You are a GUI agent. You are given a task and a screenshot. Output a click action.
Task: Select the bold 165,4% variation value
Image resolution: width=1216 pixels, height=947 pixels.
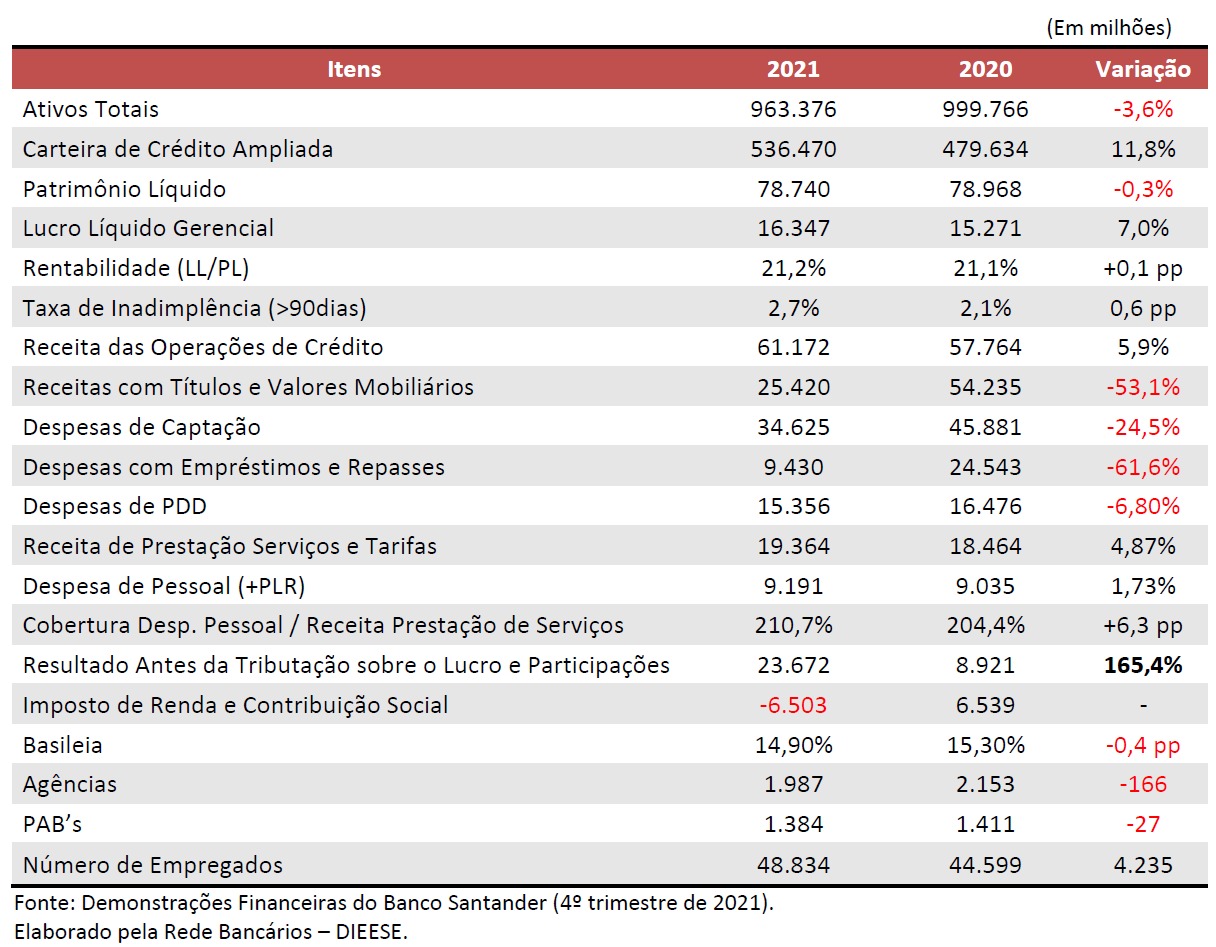click(x=1143, y=665)
